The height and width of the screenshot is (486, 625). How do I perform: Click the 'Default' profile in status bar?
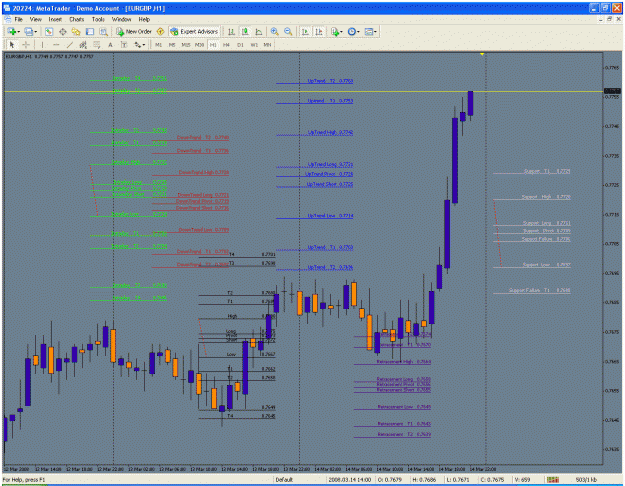pyautogui.click(x=284, y=480)
